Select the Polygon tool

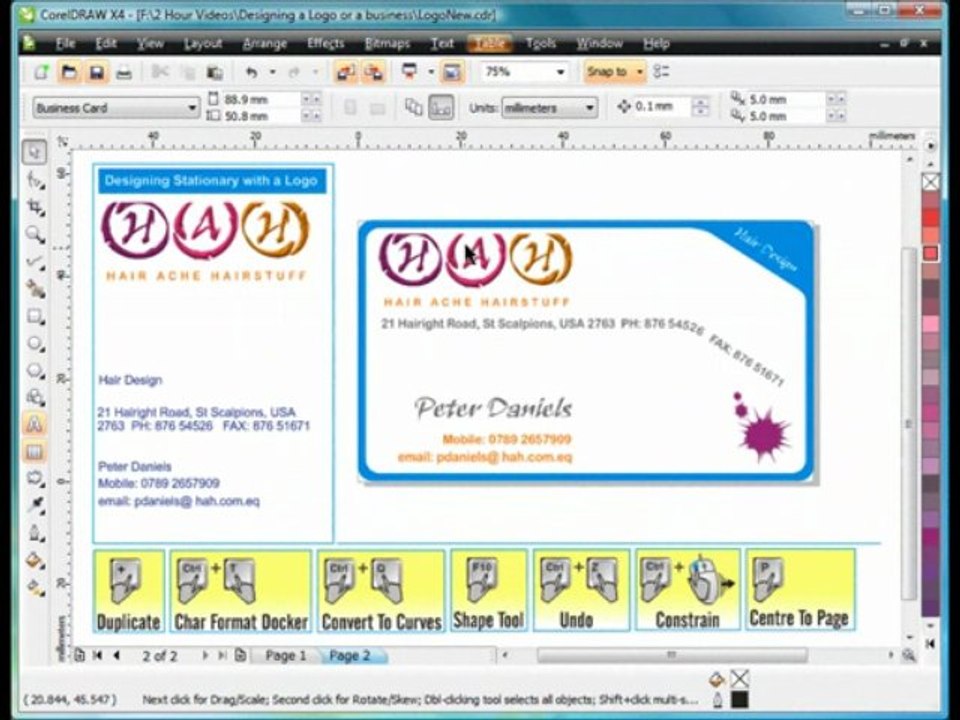click(35, 370)
